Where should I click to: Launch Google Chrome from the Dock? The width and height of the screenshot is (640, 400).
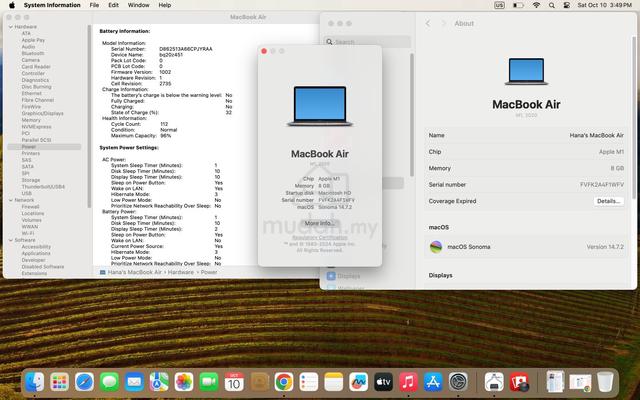click(284, 382)
